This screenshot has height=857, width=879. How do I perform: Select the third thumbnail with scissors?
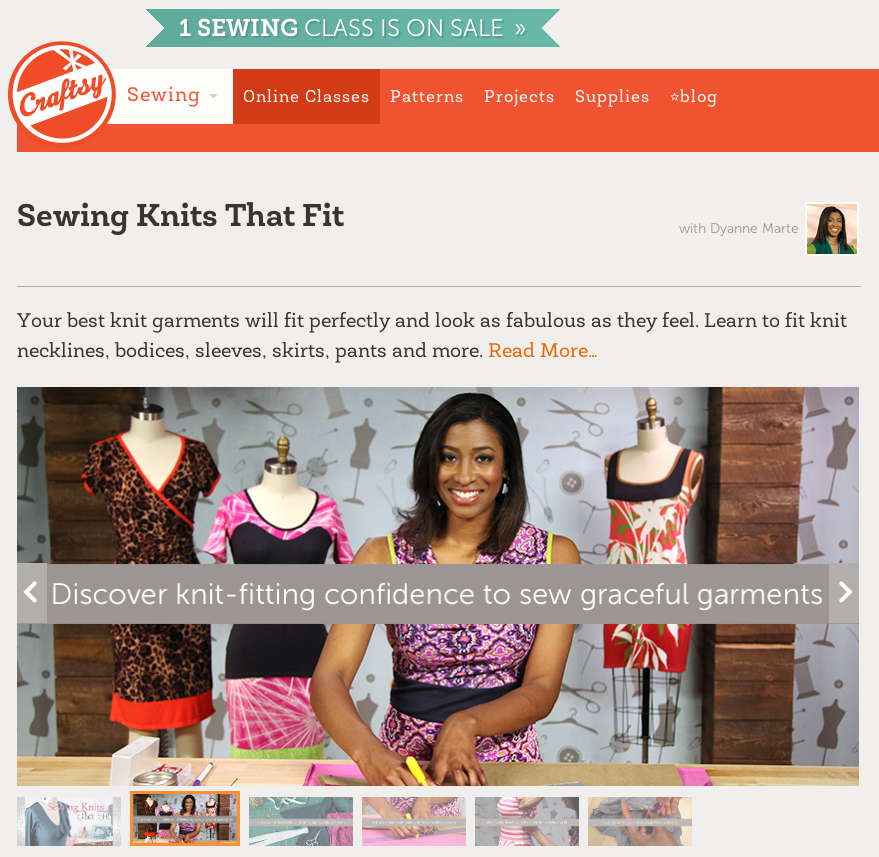tap(301, 821)
